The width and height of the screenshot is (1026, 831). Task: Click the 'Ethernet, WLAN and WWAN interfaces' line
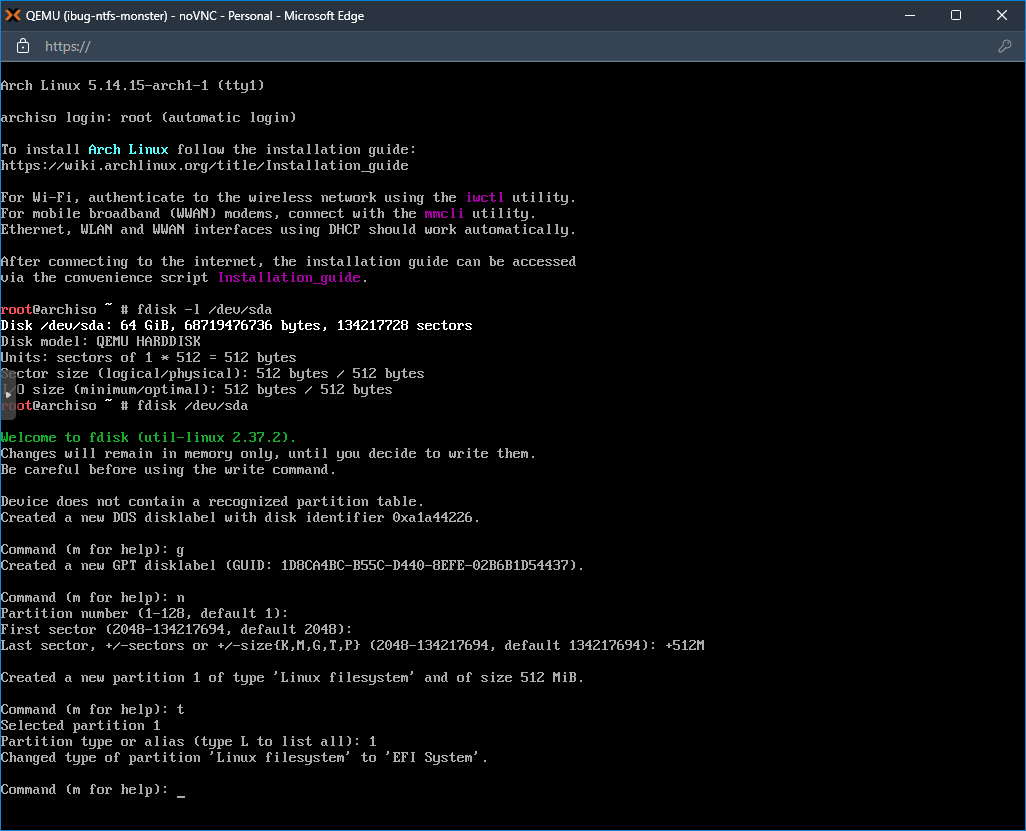[x=289, y=230]
